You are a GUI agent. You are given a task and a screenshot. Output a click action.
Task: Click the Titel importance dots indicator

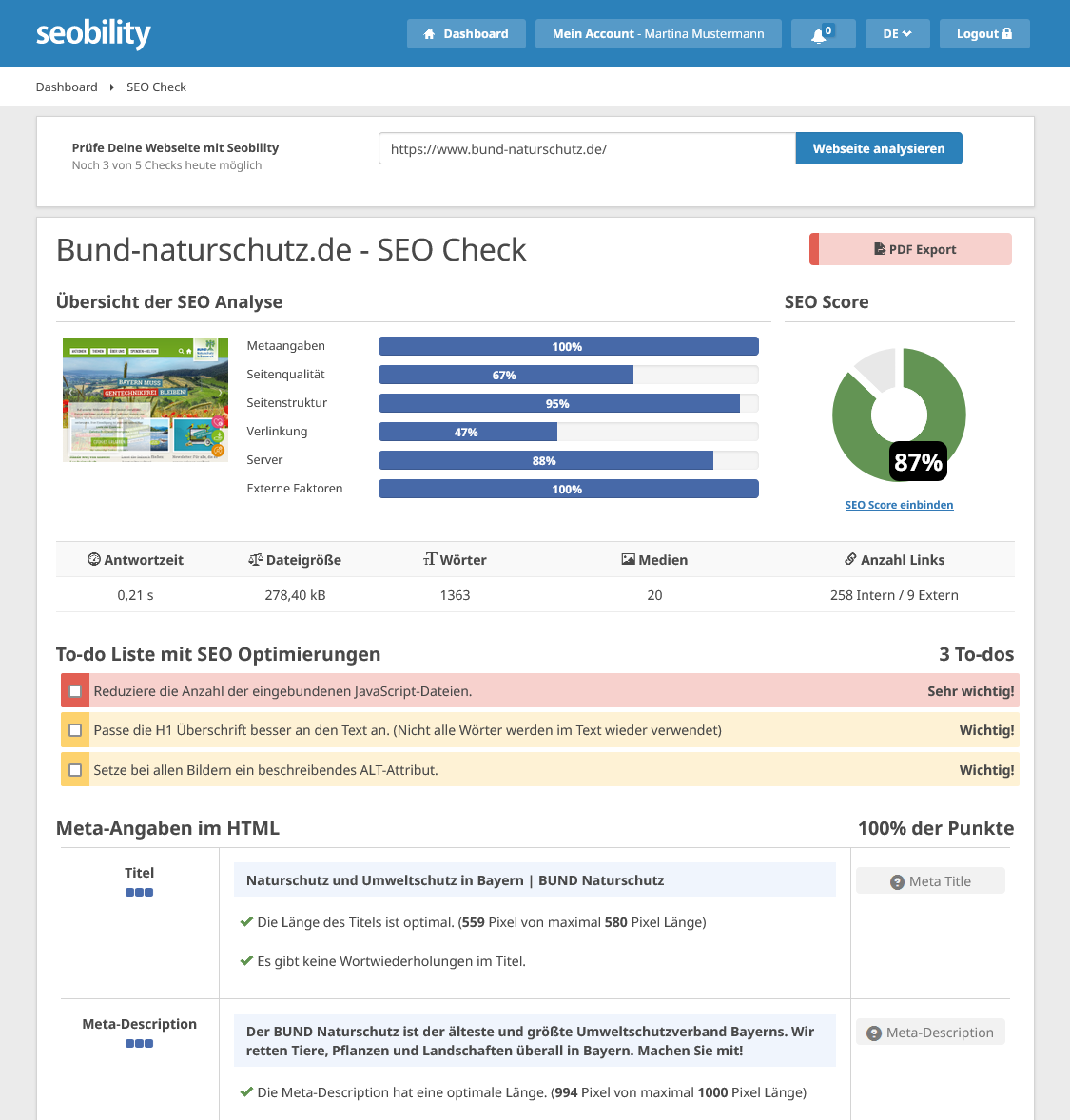coord(140,892)
